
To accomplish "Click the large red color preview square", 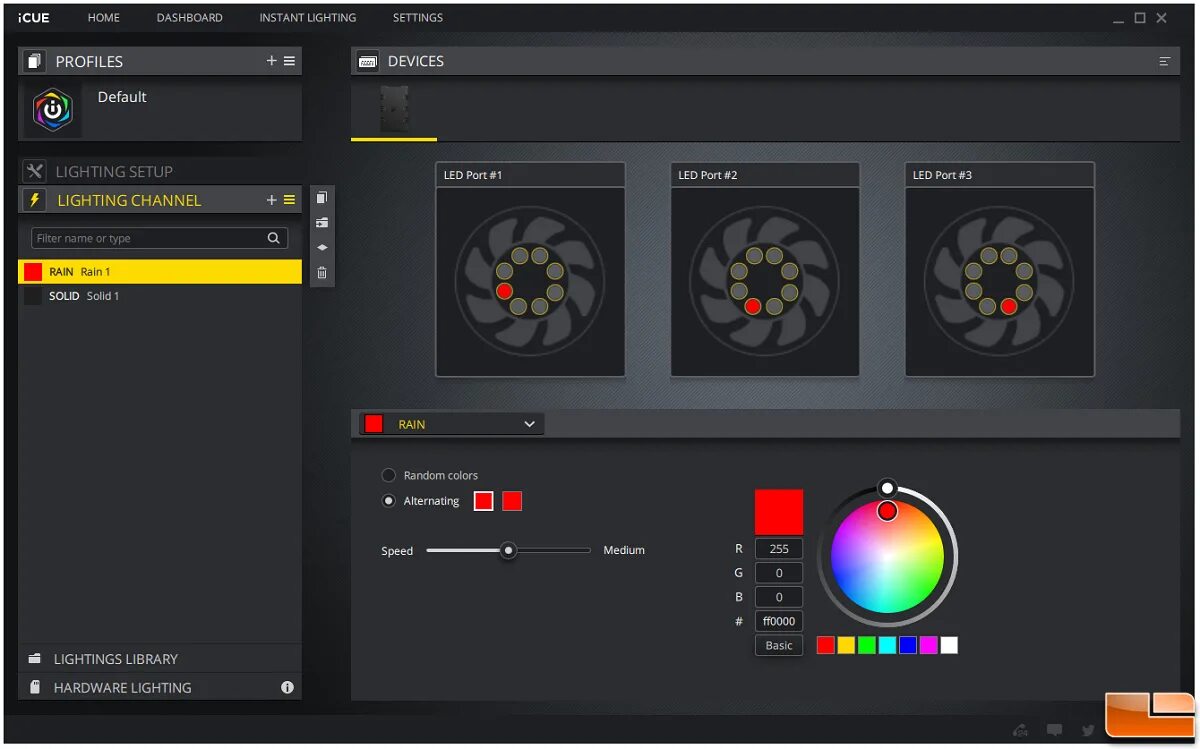I will click(x=779, y=512).
